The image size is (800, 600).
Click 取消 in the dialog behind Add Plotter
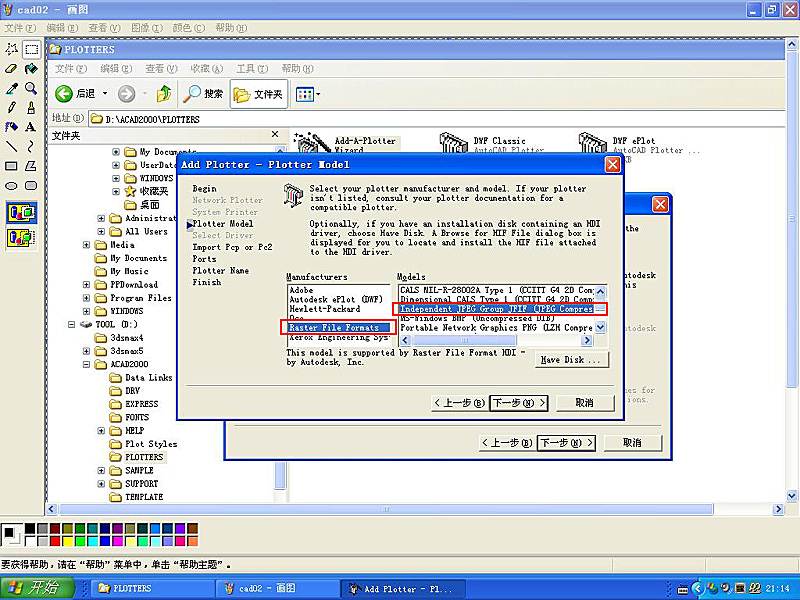(x=633, y=442)
